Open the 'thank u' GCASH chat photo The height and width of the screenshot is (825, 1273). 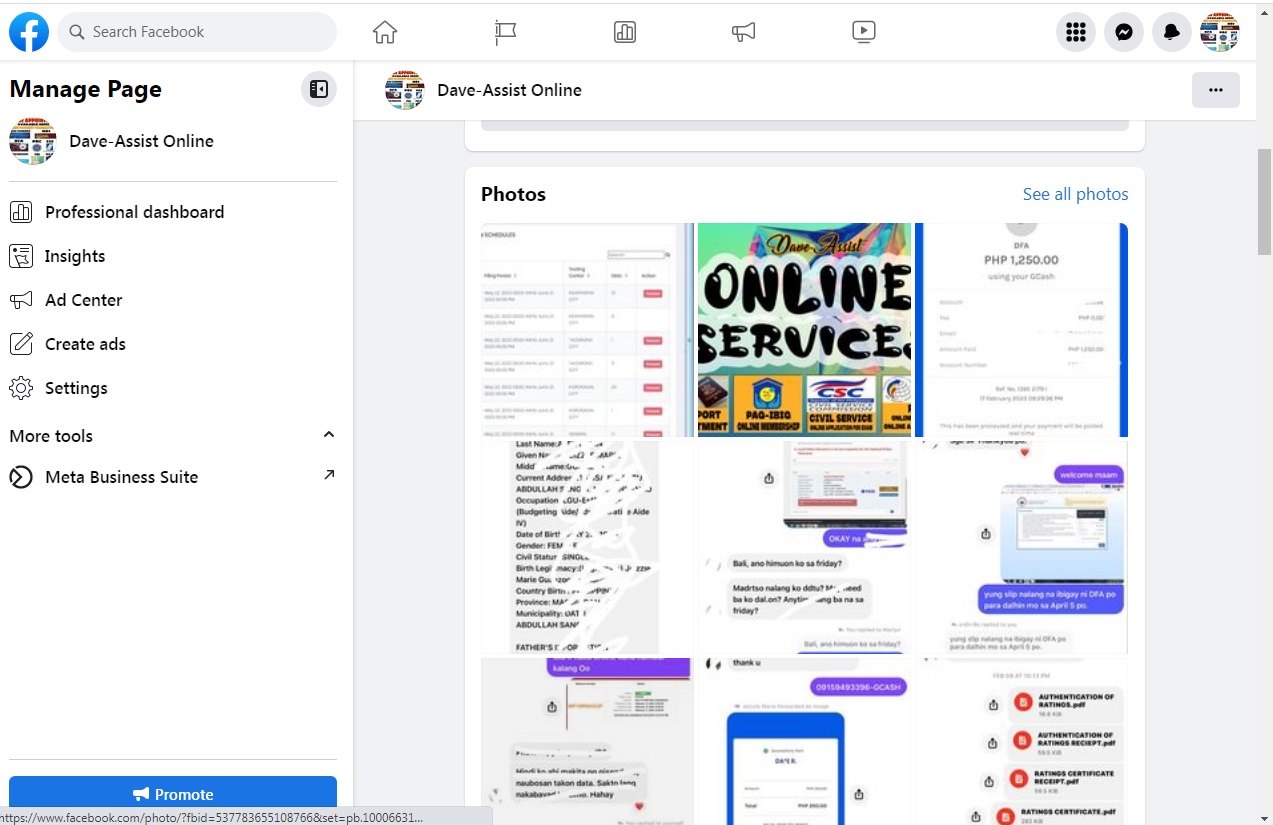tap(804, 741)
